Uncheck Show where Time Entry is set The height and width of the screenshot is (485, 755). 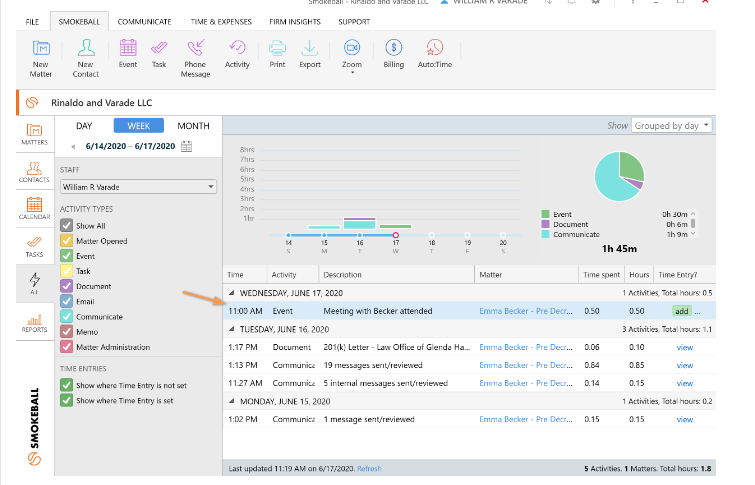tap(66, 400)
